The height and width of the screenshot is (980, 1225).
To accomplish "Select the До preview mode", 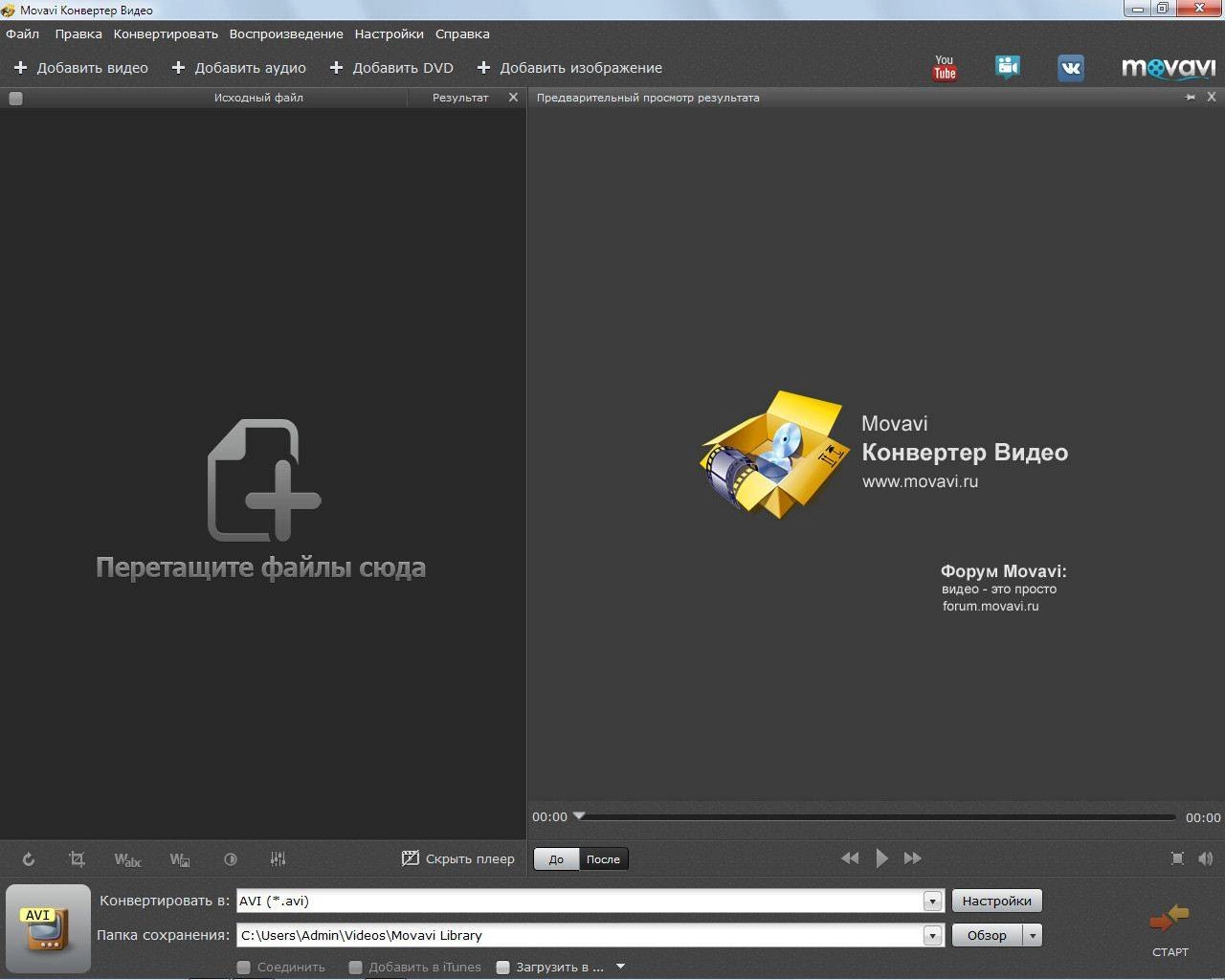I will pos(556,859).
